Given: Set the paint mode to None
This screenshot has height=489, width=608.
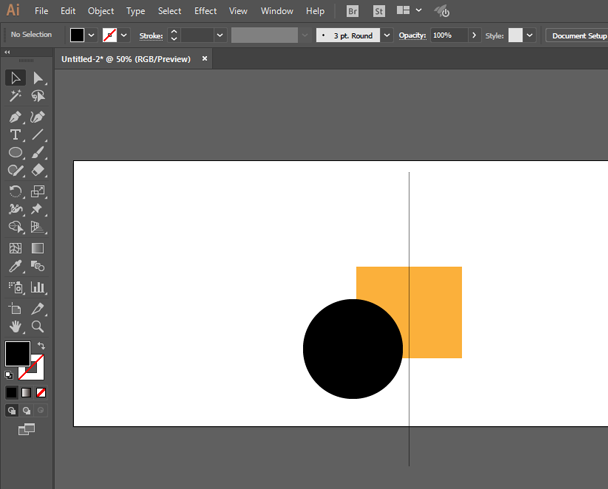Looking at the screenshot, I should tap(41, 393).
